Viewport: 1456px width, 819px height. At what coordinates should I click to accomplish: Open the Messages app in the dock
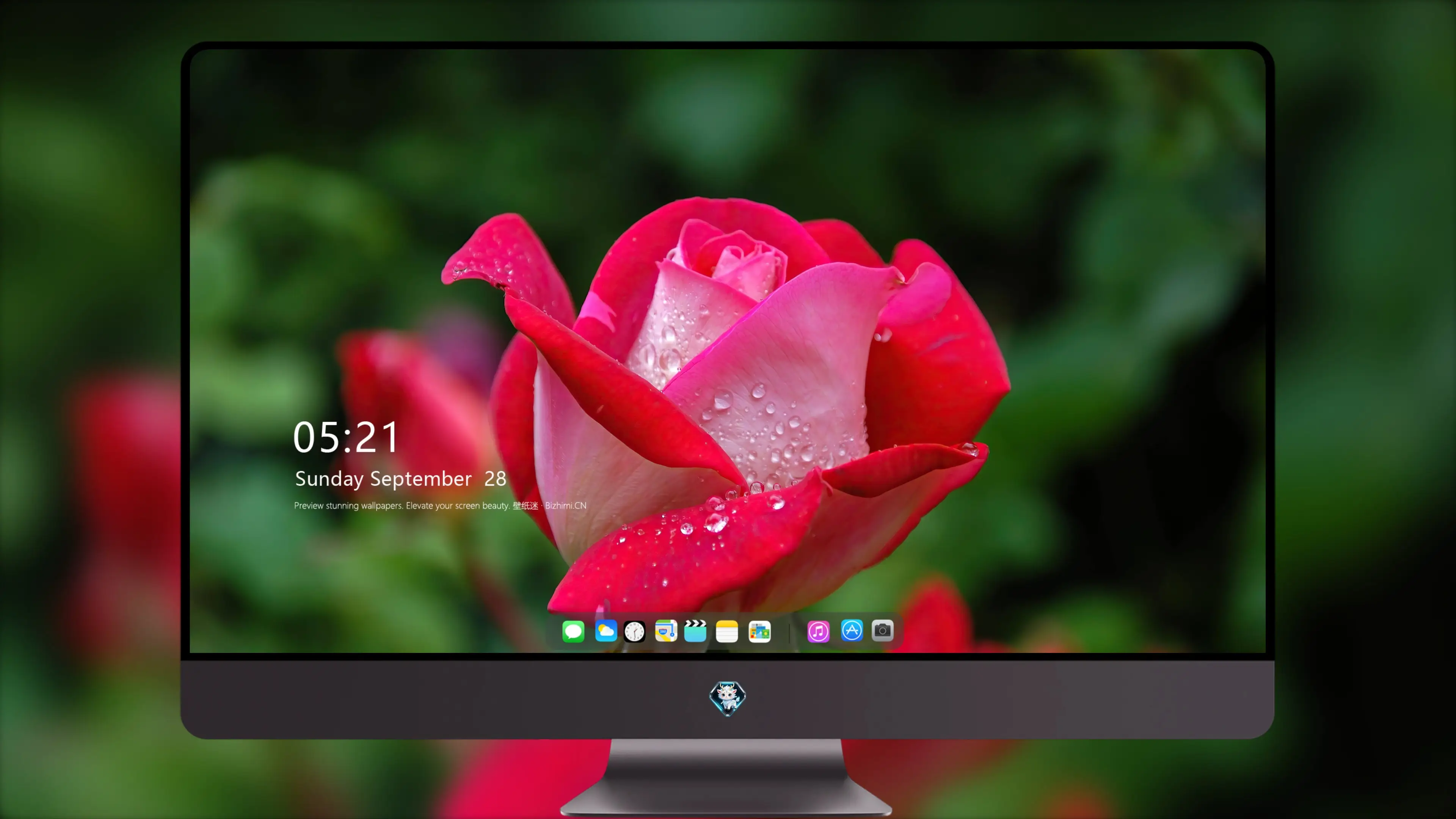[x=573, y=631]
